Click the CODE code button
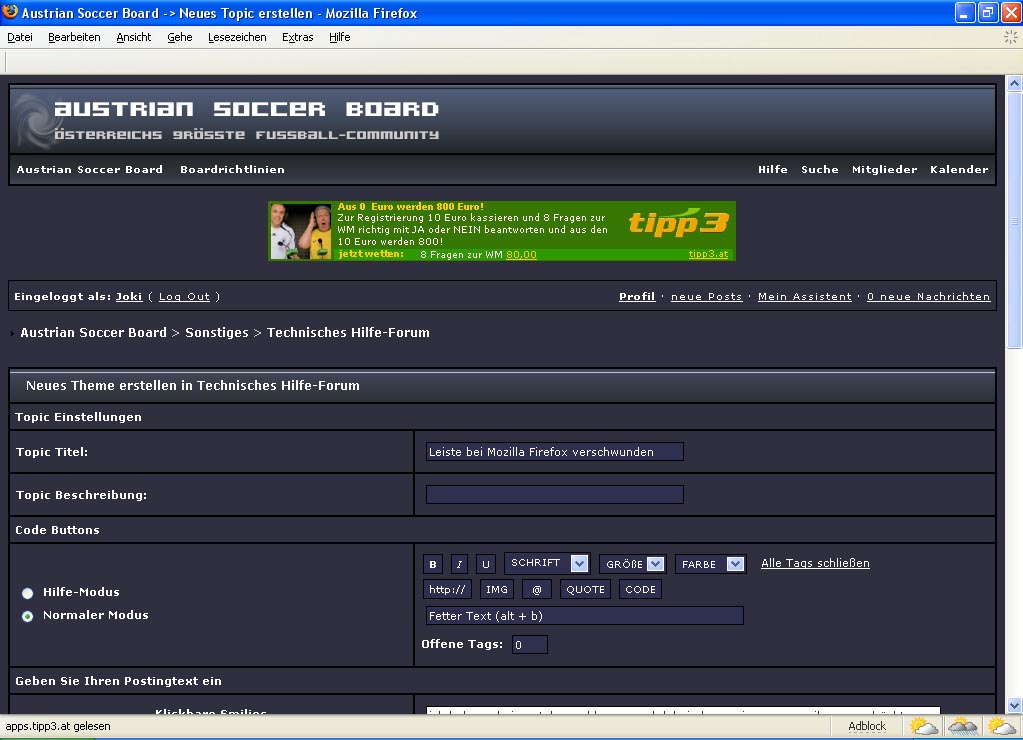This screenshot has width=1023, height=740. click(641, 589)
